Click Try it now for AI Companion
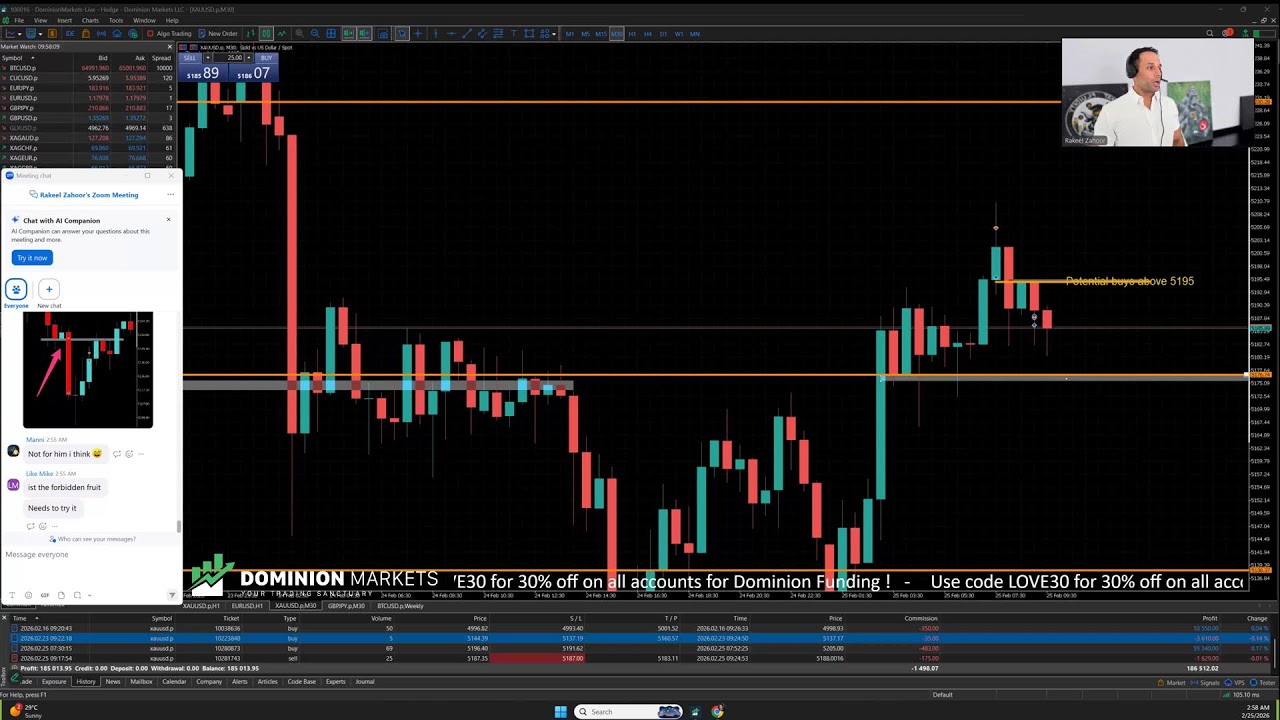1280x720 pixels. pyautogui.click(x=32, y=258)
